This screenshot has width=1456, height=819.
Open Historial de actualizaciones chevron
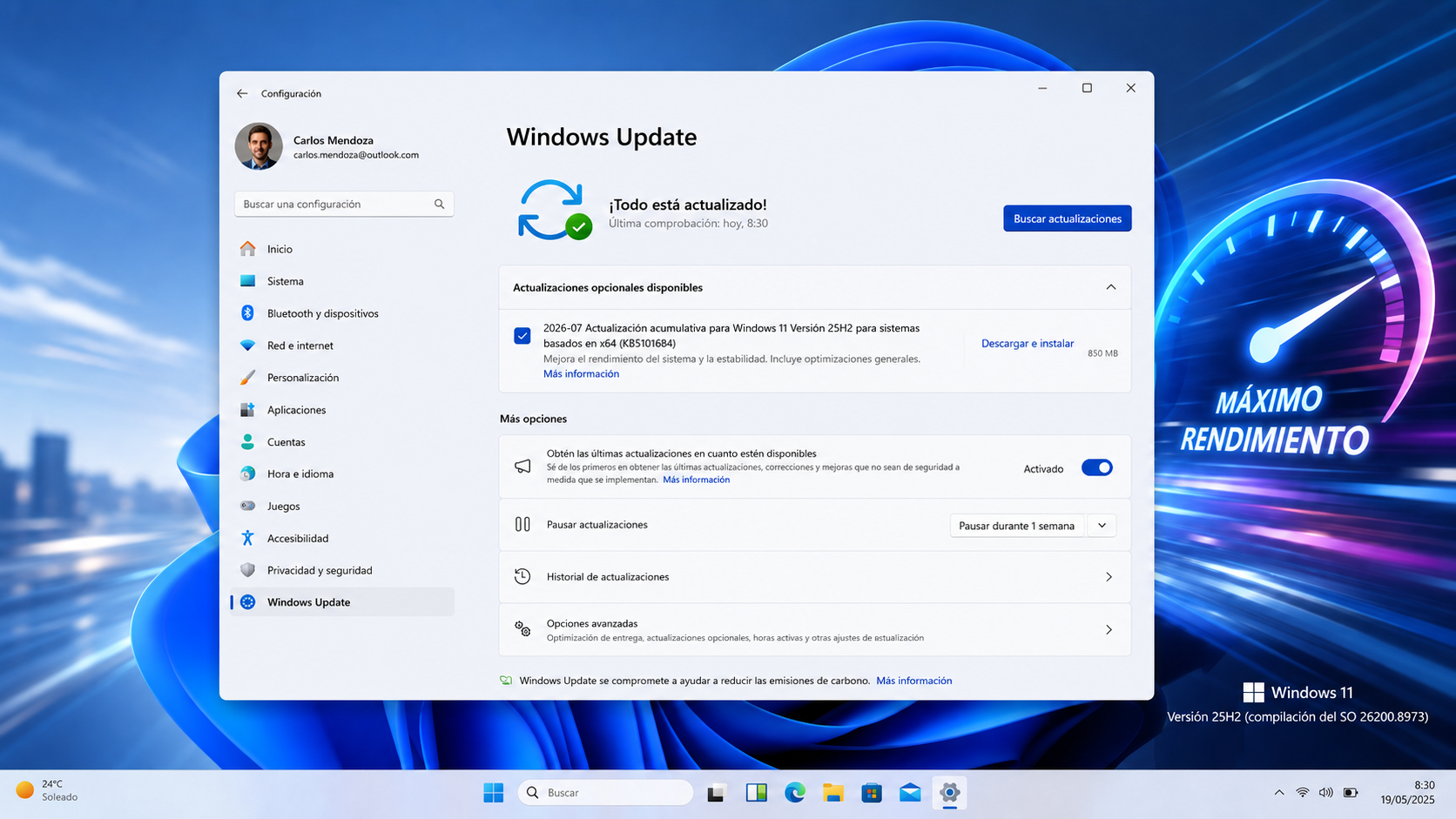[x=1109, y=577]
